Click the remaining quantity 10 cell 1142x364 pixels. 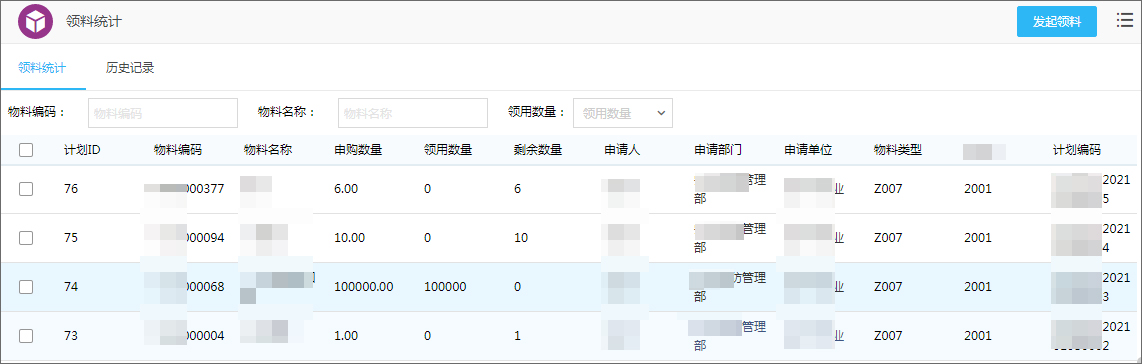click(x=521, y=237)
